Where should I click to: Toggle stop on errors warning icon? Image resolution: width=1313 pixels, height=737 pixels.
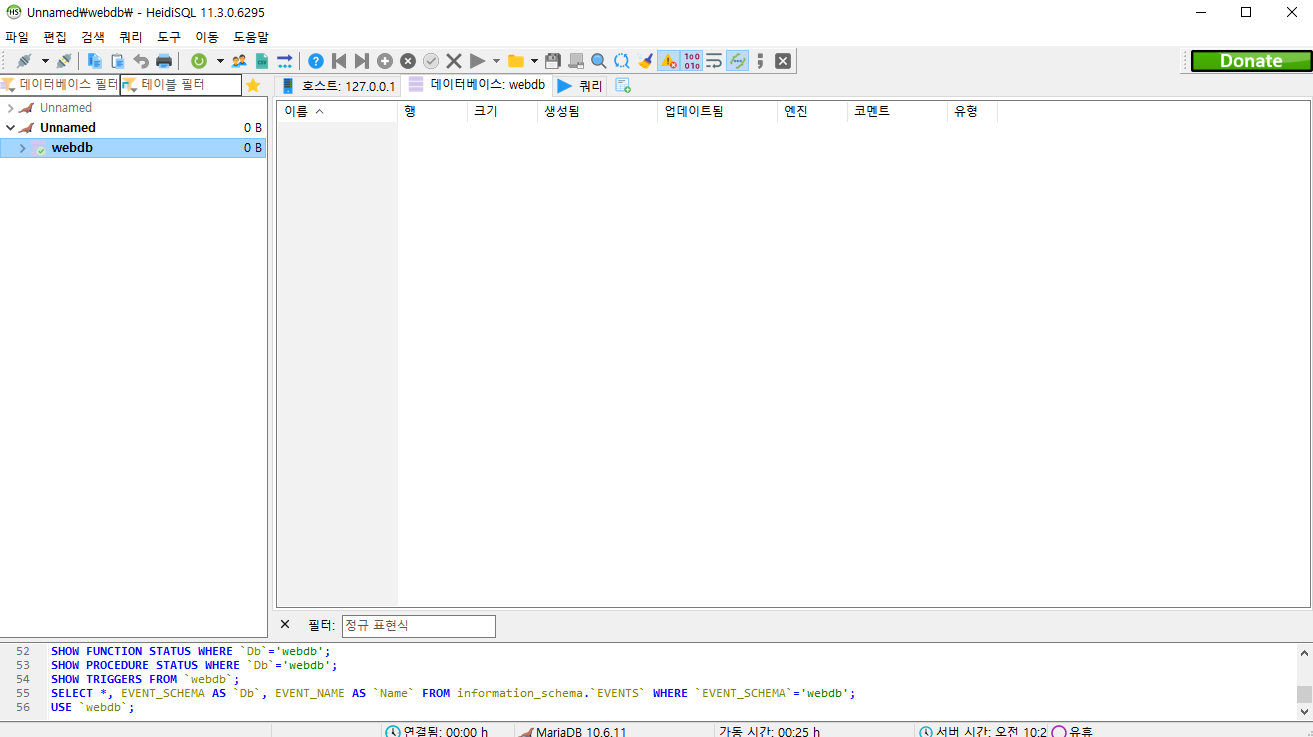(668, 61)
